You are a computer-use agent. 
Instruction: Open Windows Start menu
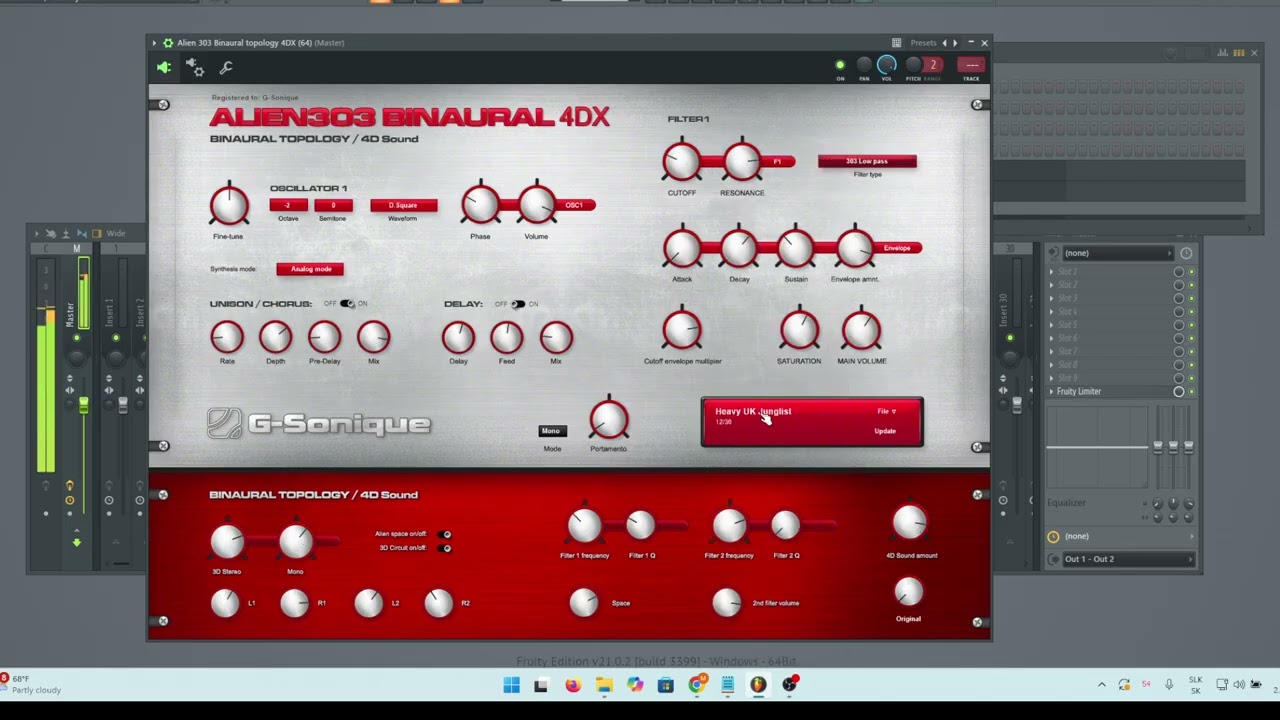click(511, 685)
